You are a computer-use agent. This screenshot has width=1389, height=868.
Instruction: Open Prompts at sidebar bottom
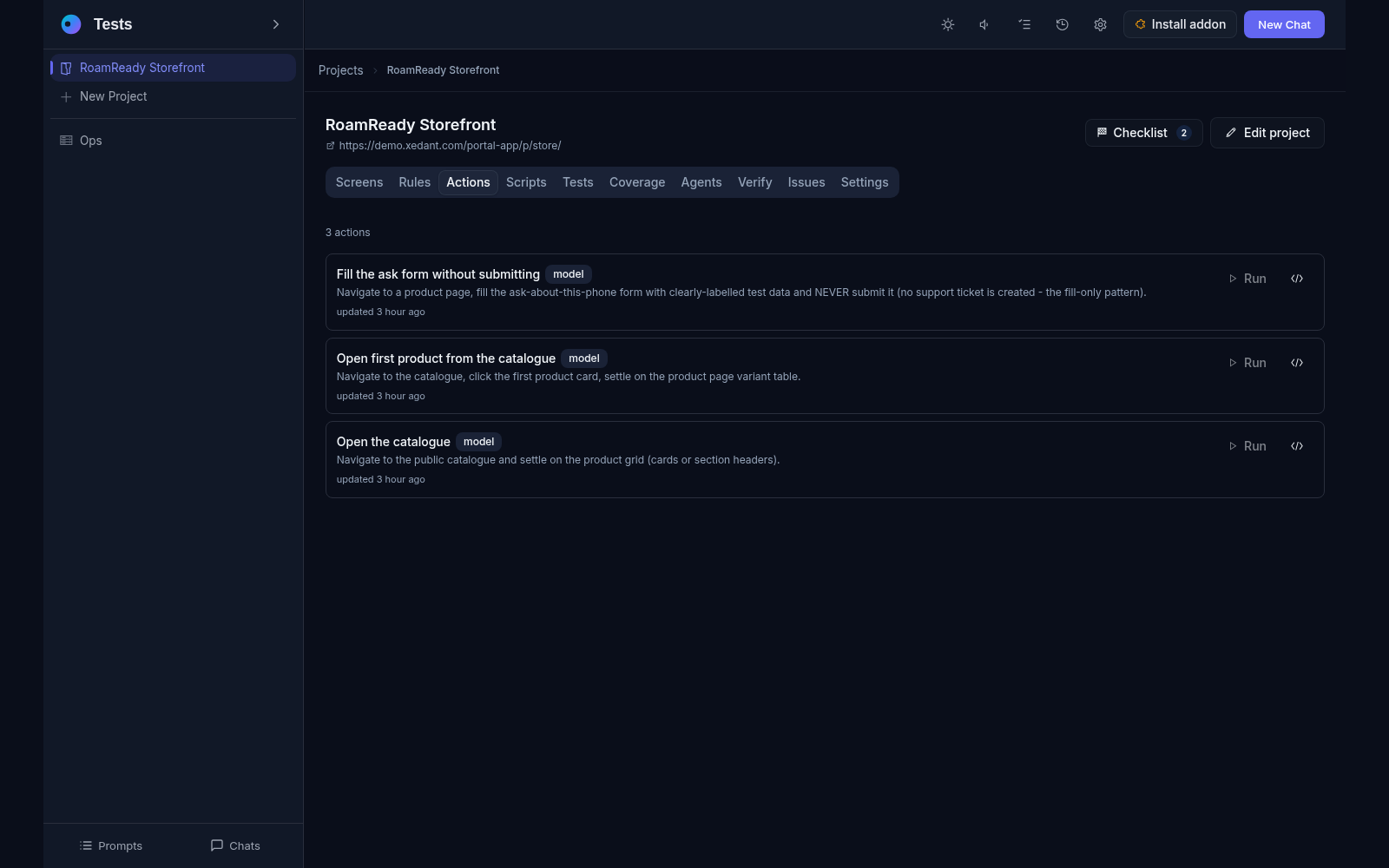point(110,845)
